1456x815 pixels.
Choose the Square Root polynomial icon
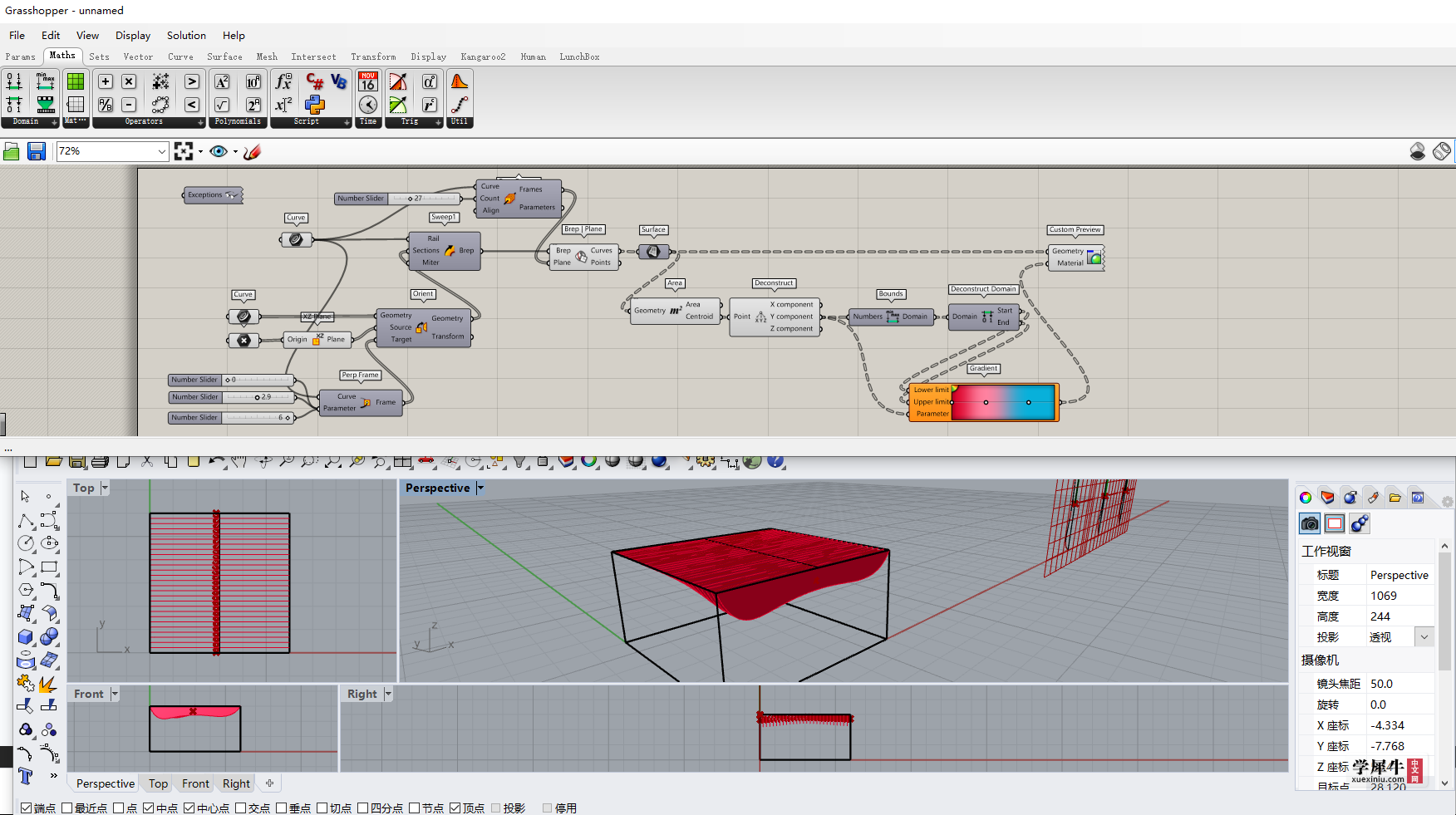point(222,105)
